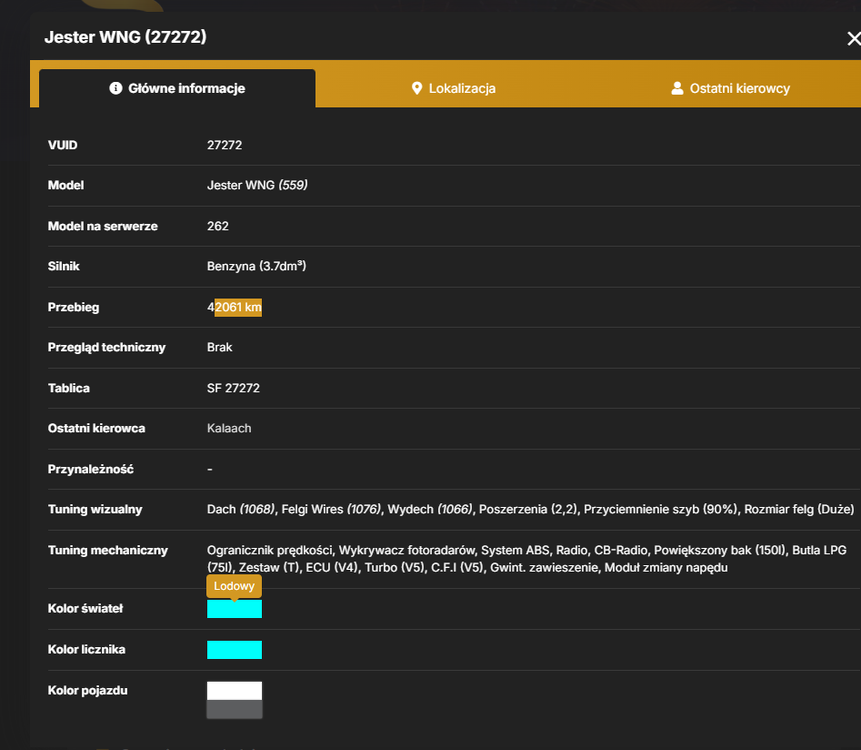This screenshot has width=861, height=750.
Task: Click the Kolor pojazdu row label
Action: (88, 691)
